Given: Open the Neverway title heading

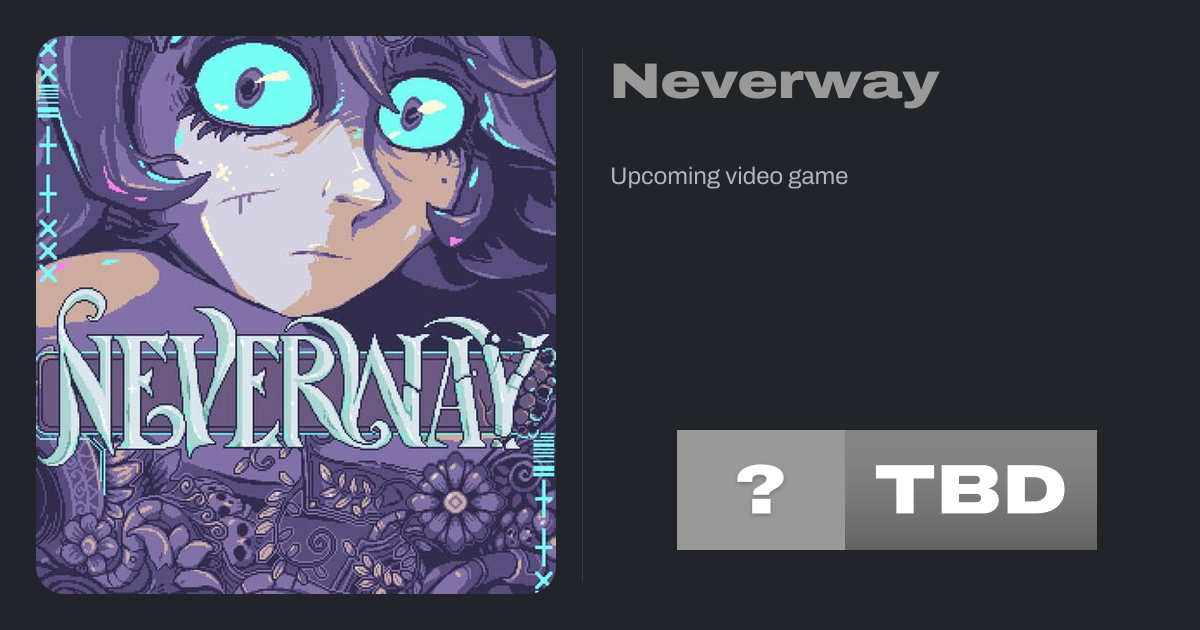Looking at the screenshot, I should click(775, 82).
